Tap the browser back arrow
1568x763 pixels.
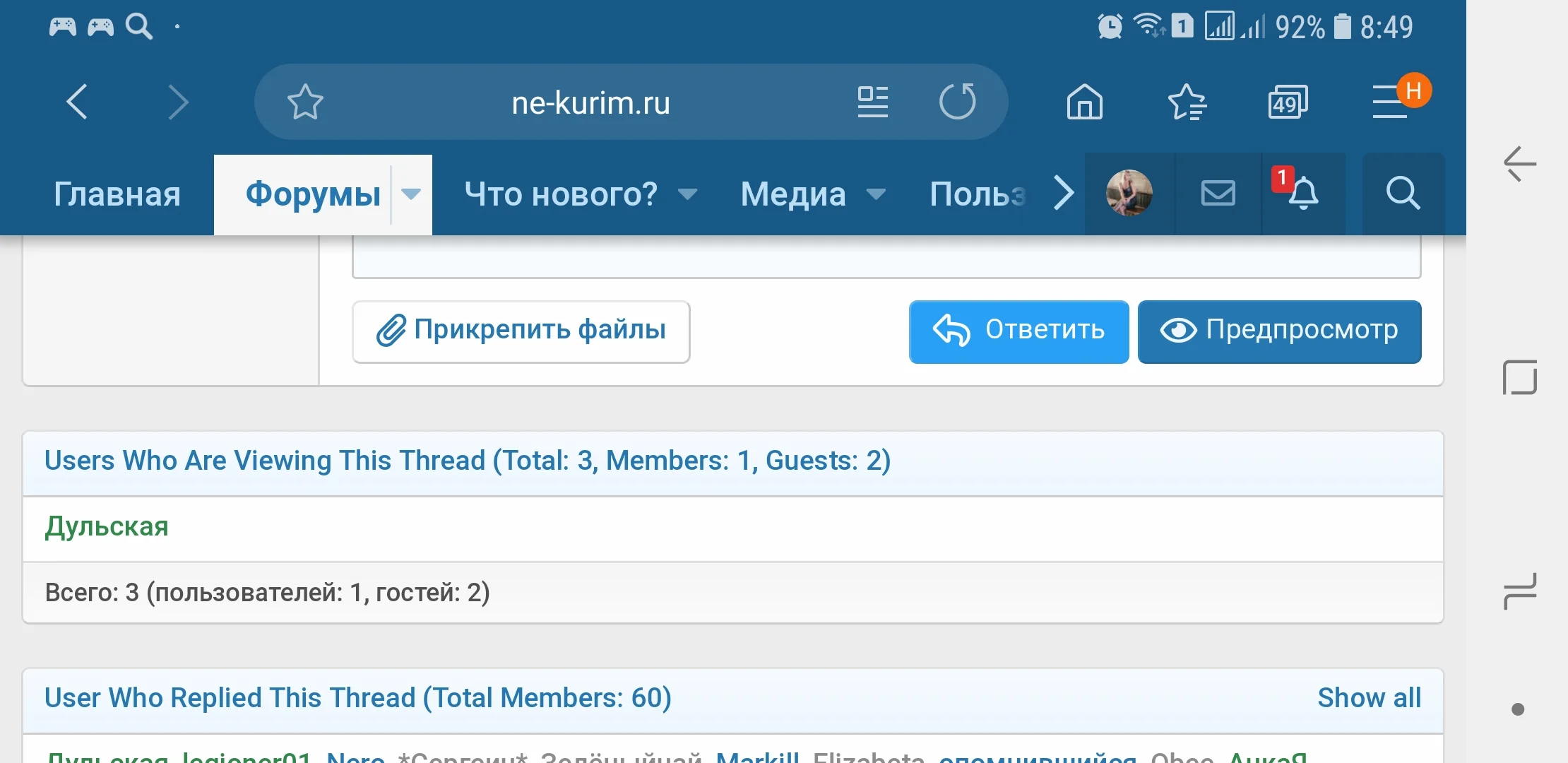[x=78, y=102]
